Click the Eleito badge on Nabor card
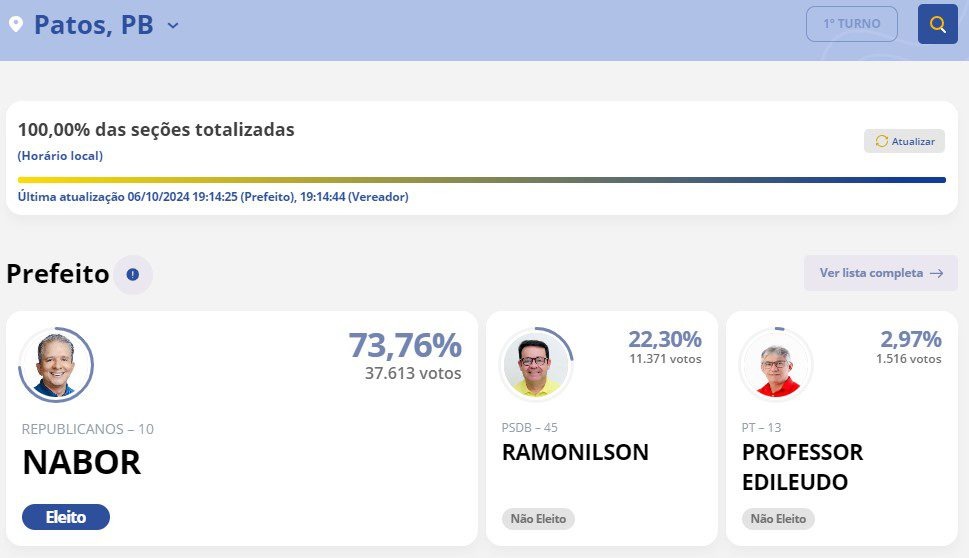969x558 pixels. 66,517
